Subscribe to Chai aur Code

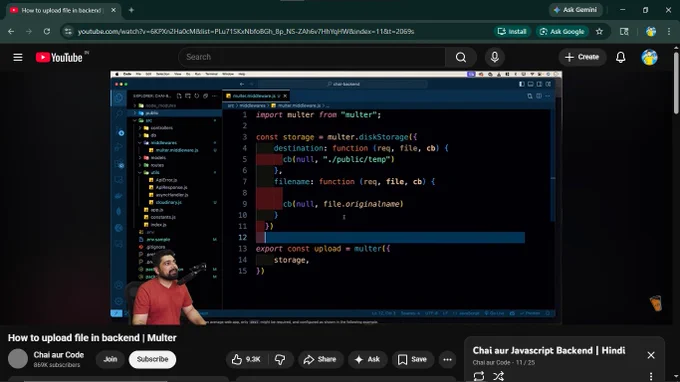click(x=152, y=359)
